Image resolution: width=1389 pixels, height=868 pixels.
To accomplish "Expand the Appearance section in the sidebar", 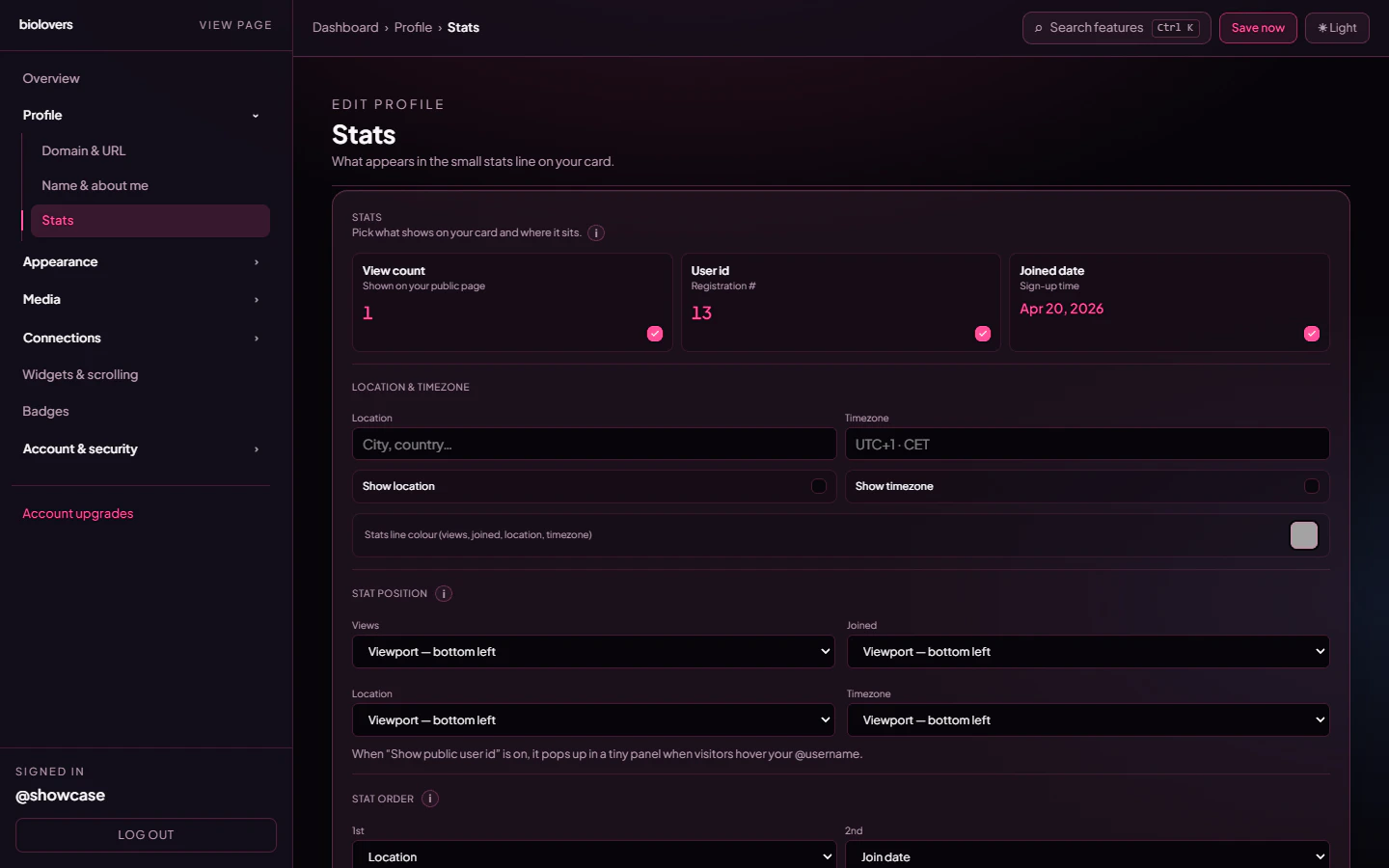I will (141, 261).
